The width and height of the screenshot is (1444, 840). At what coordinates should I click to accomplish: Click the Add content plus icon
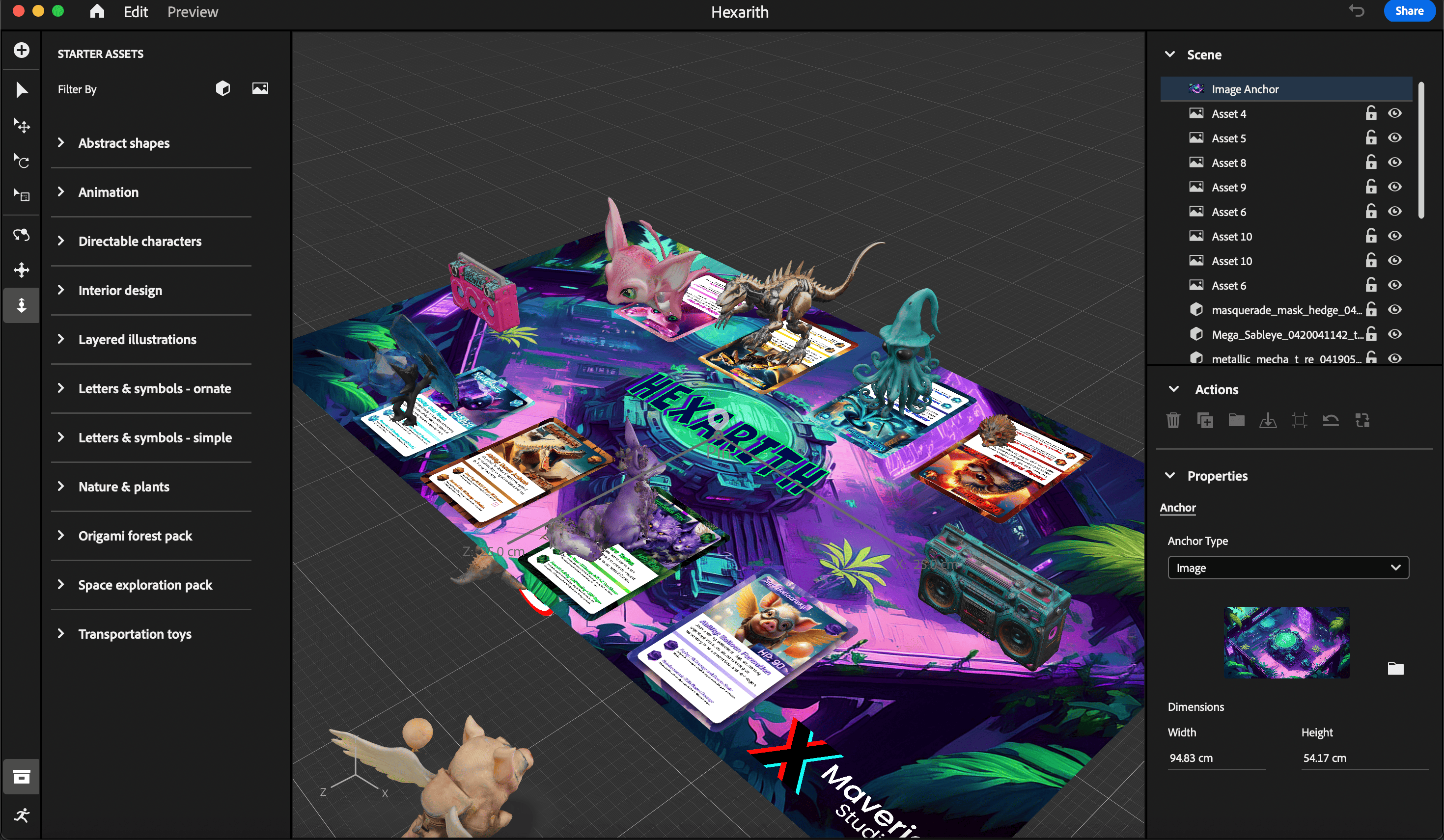(x=21, y=51)
